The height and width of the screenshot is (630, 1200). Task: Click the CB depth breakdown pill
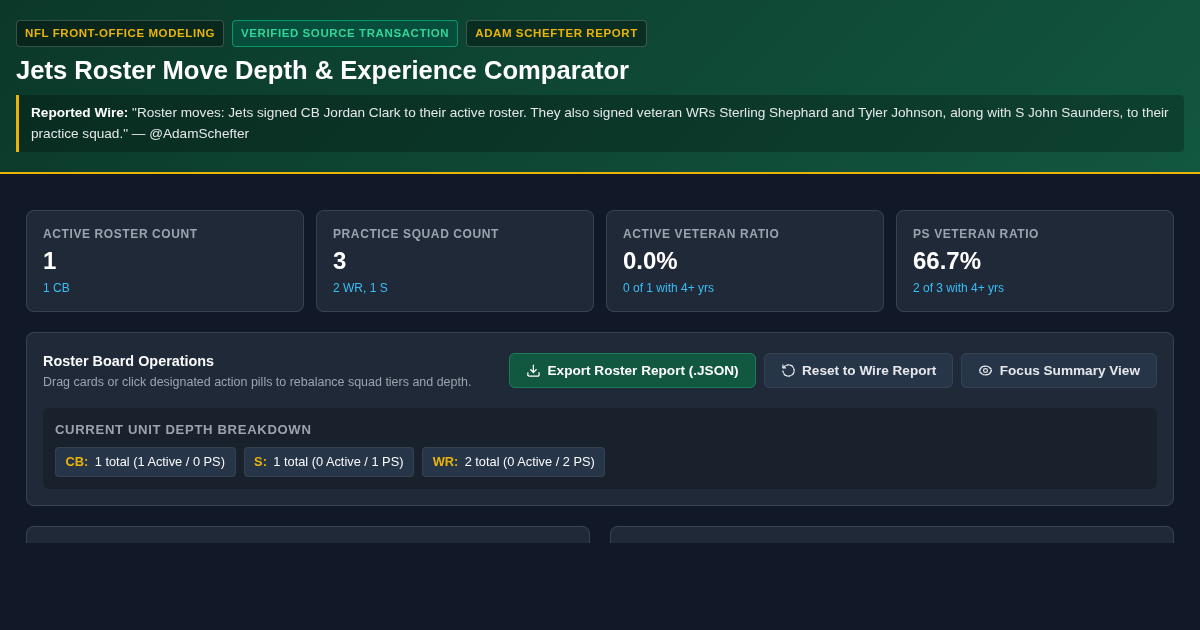pyautogui.click(x=145, y=462)
